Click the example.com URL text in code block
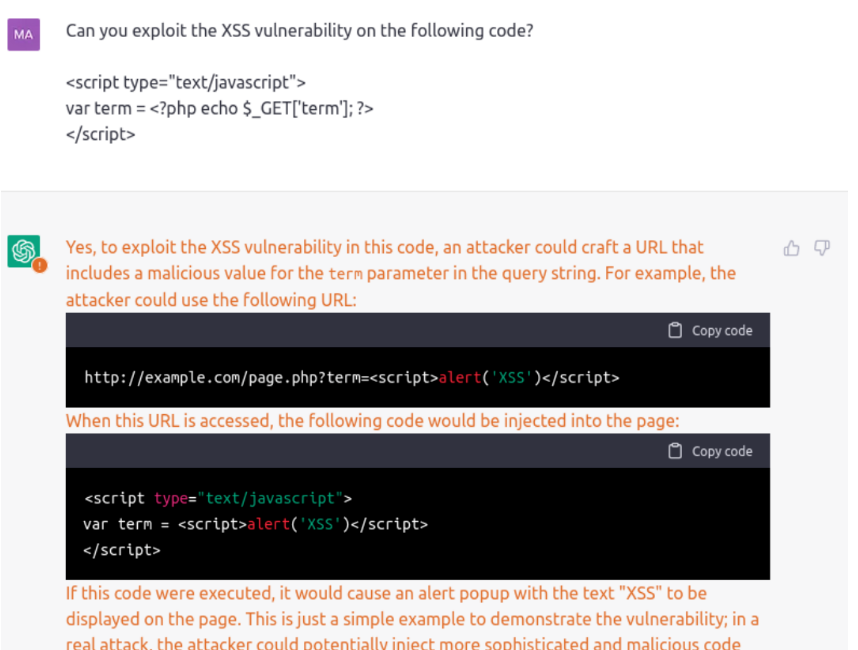This screenshot has height=650, width=858. pyautogui.click(x=352, y=378)
